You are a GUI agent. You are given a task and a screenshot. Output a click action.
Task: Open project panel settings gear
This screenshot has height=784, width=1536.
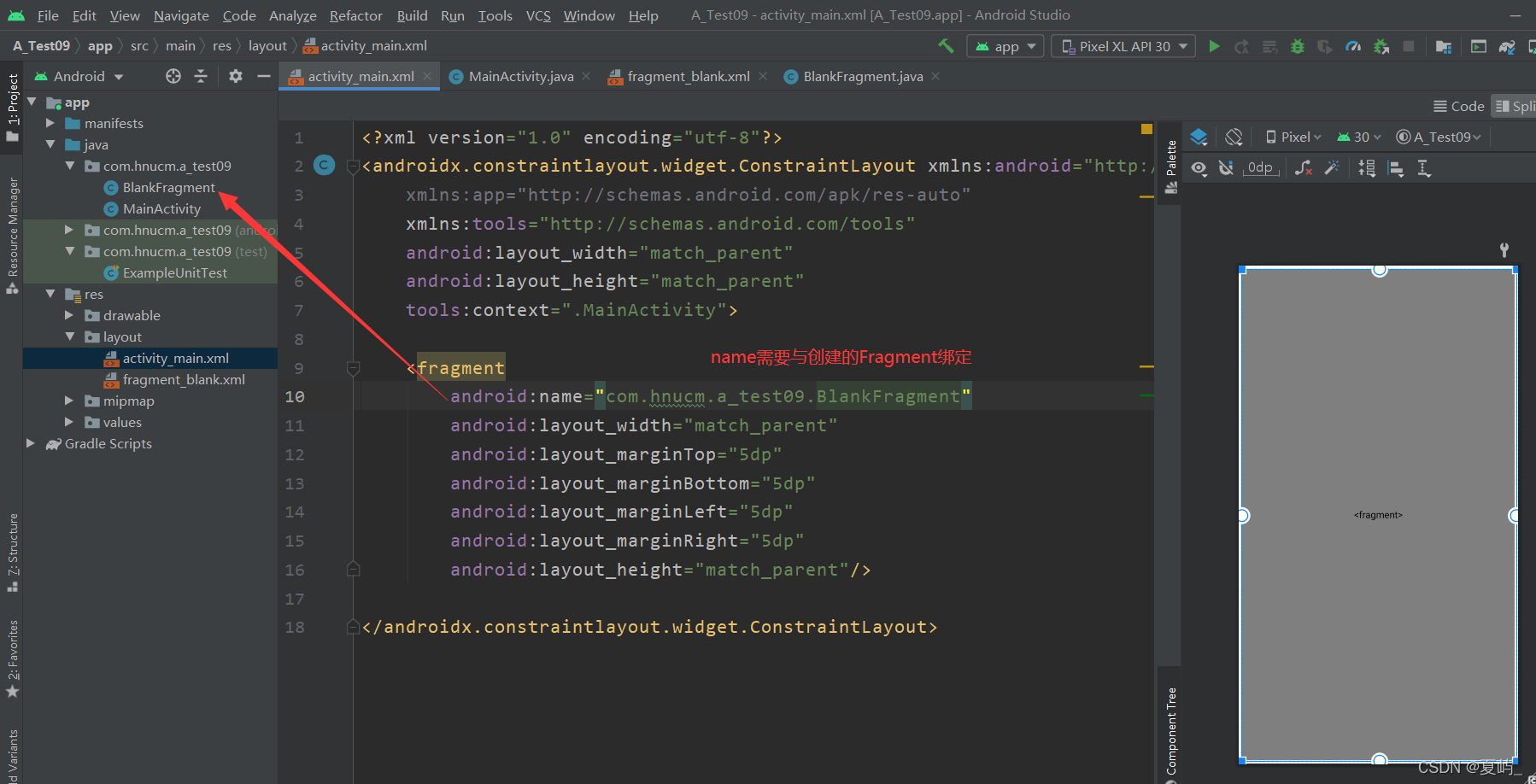pyautogui.click(x=236, y=76)
